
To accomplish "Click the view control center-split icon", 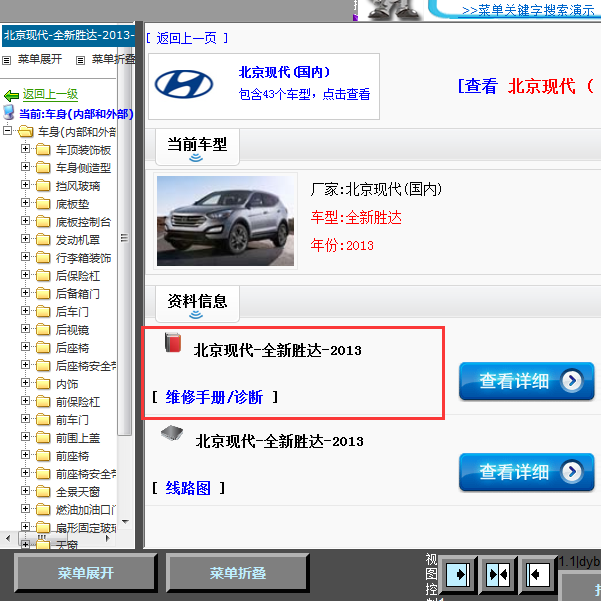I will (x=498, y=574).
